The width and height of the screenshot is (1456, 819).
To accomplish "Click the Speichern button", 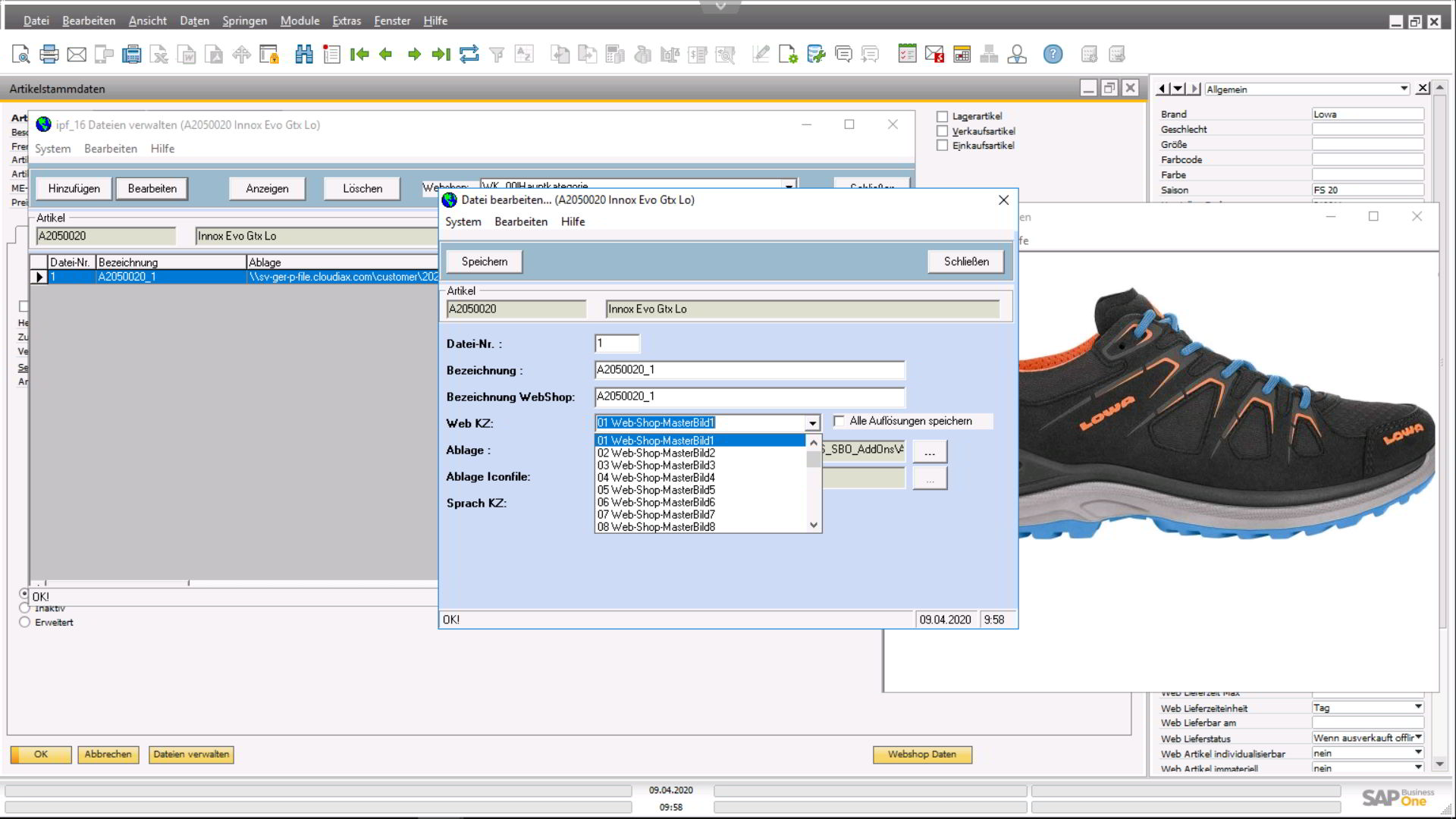I will pos(484,262).
